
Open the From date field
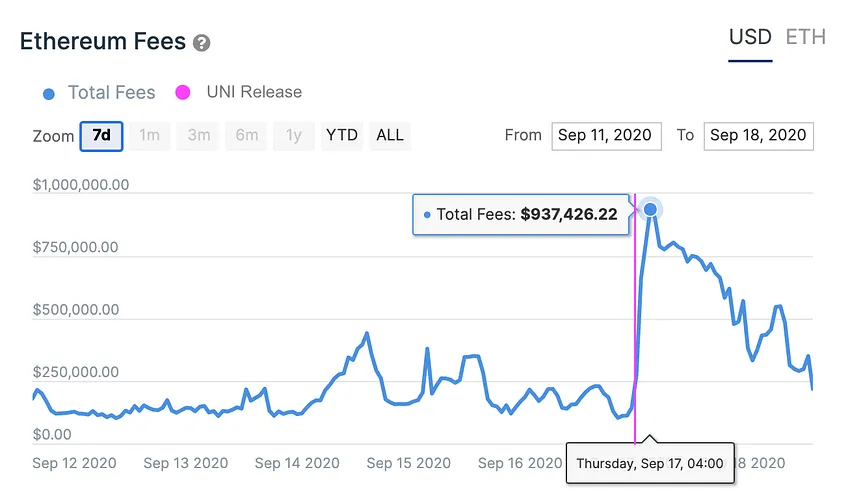[606, 136]
